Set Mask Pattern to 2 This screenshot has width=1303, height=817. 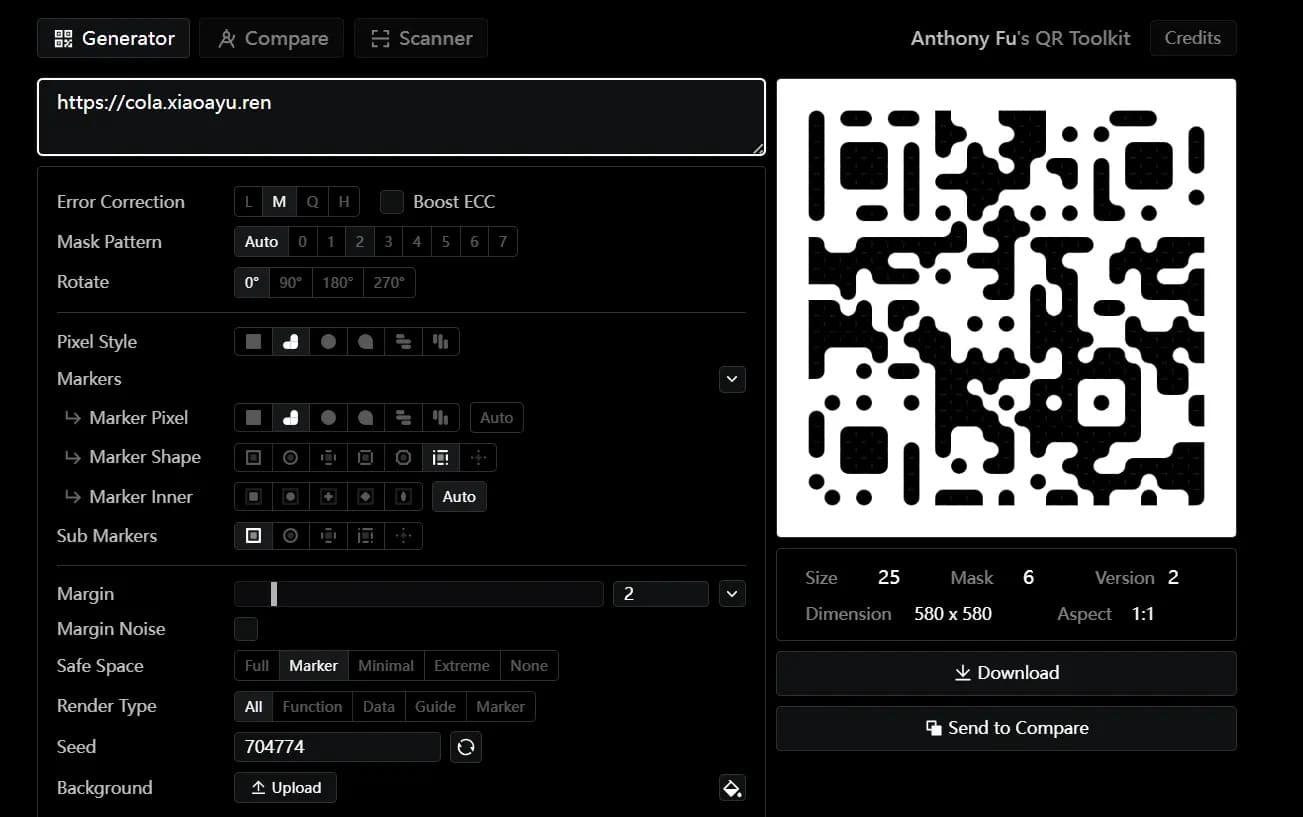359,242
